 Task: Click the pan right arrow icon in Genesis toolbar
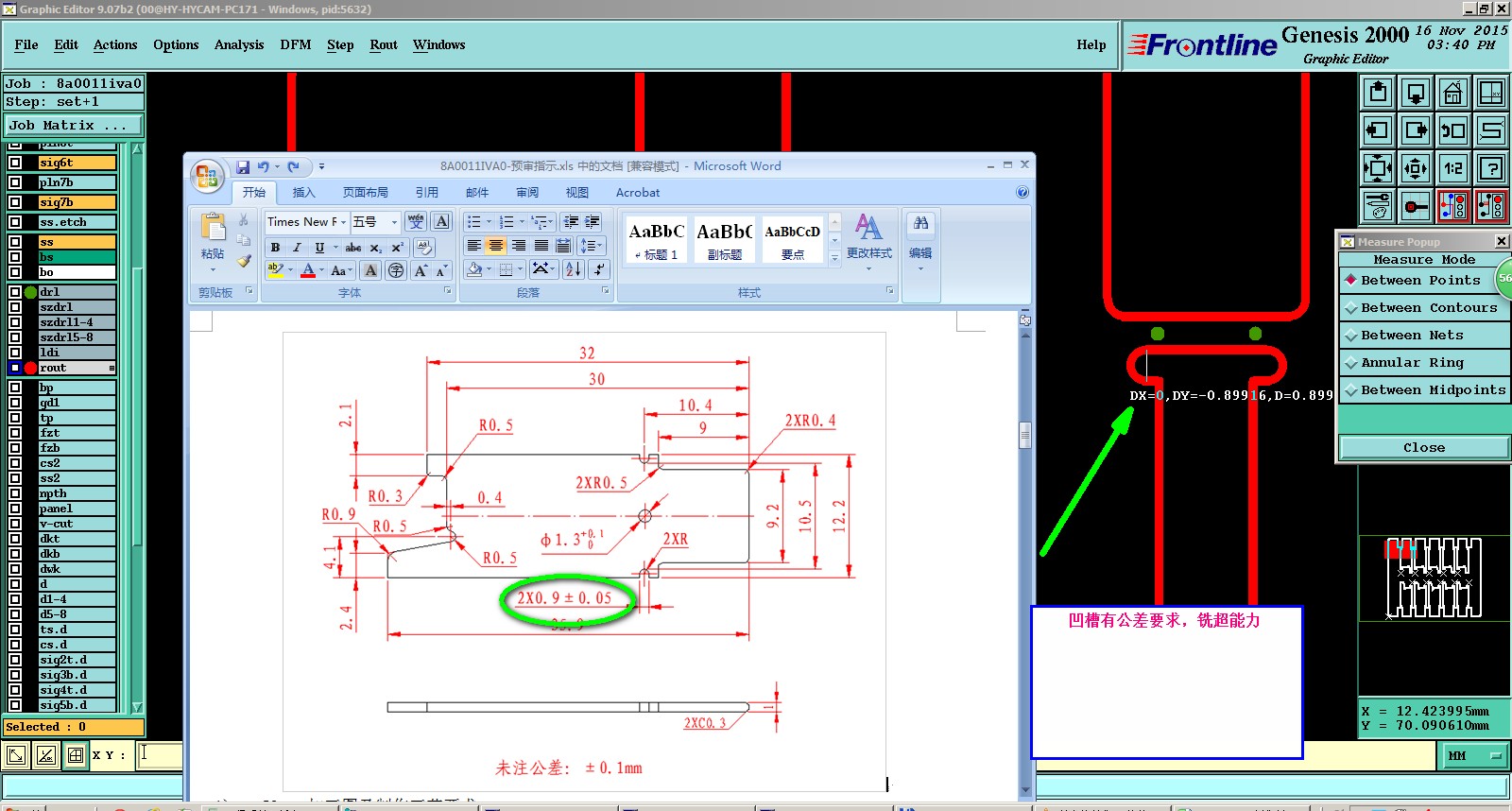(x=1416, y=130)
